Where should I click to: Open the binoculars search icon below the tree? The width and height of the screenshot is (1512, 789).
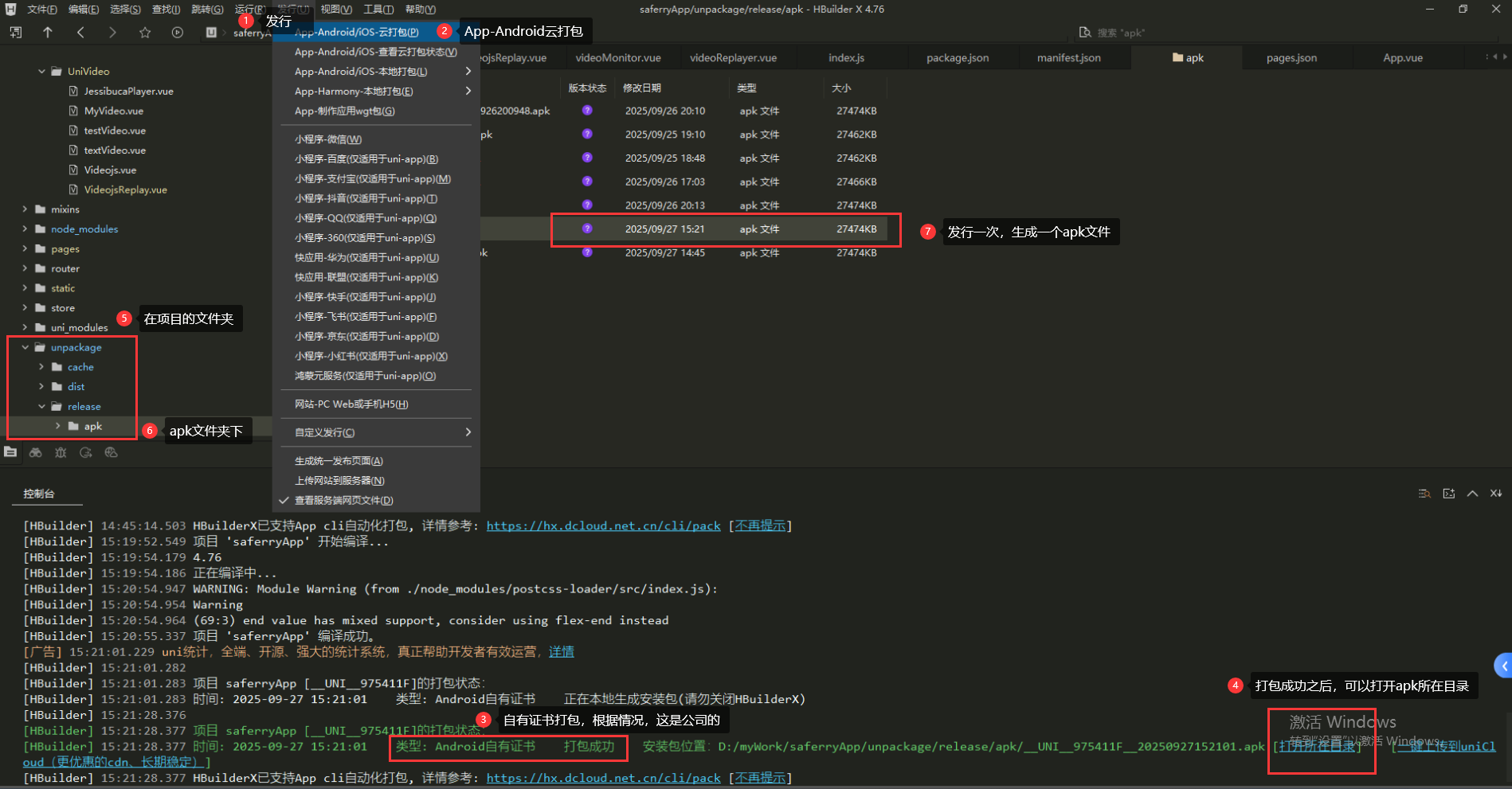pyautogui.click(x=36, y=452)
